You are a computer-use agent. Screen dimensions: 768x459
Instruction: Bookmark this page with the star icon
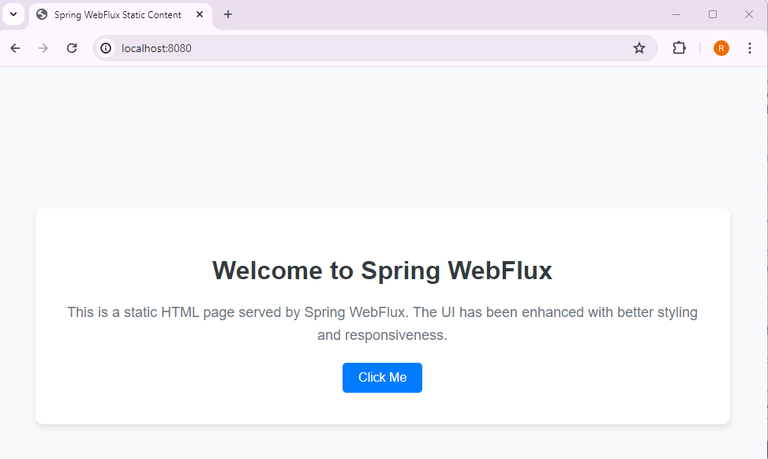click(x=639, y=48)
